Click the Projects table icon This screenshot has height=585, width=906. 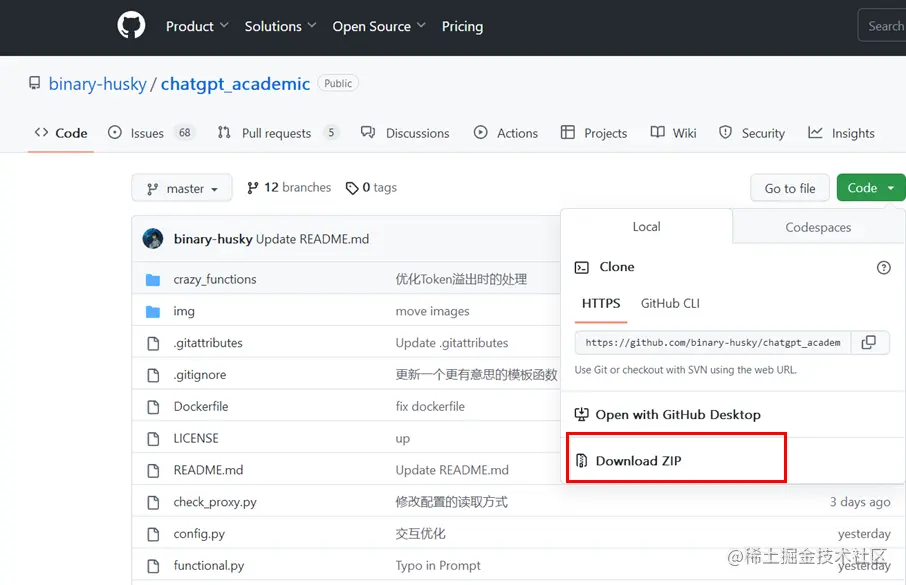tap(567, 132)
